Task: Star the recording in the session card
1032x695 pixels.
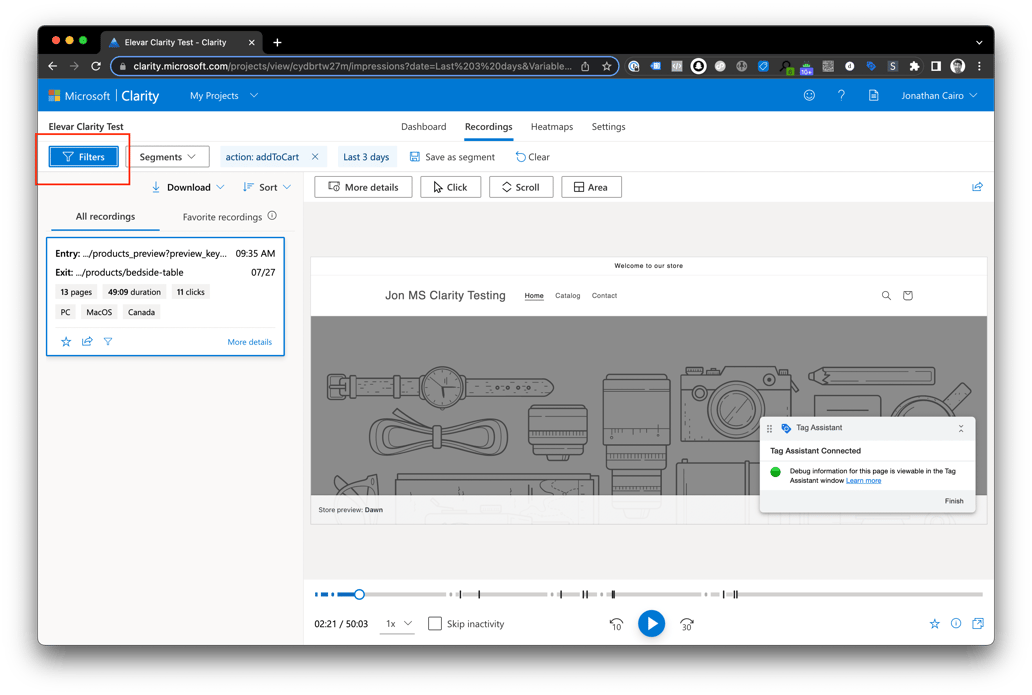Action: click(66, 342)
